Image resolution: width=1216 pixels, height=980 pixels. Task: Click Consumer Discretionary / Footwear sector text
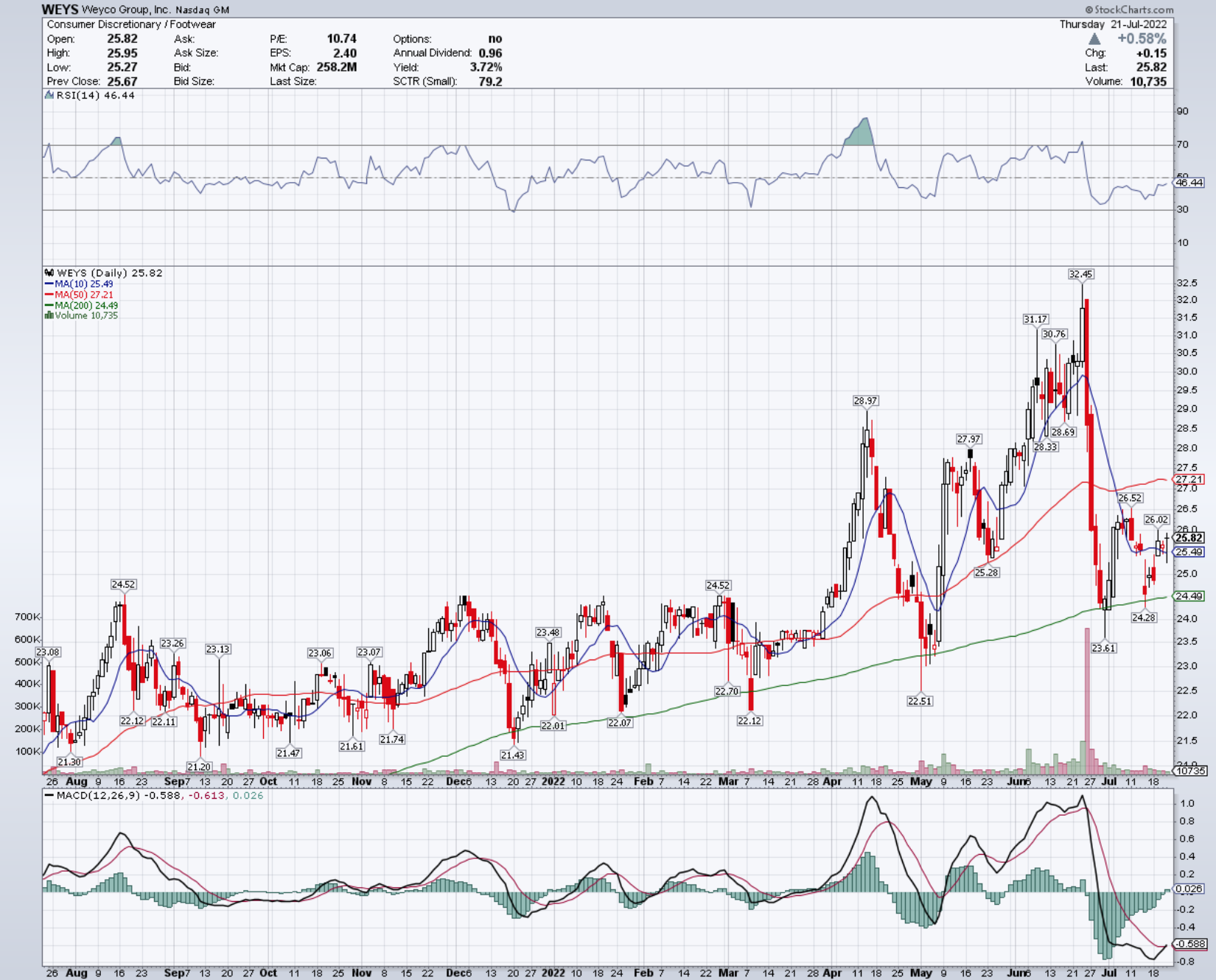[x=131, y=24]
